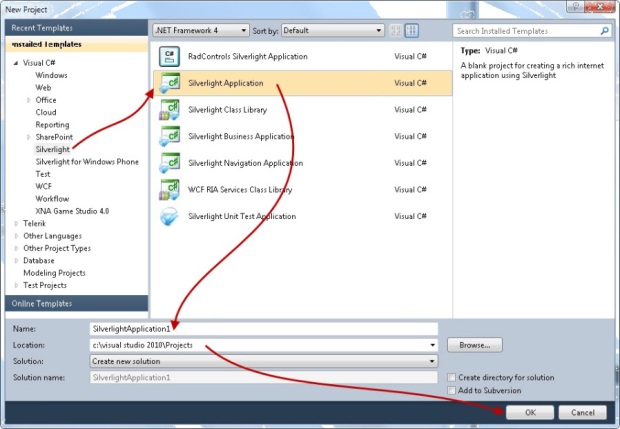Switch to medium icons view
The width and height of the screenshot is (620, 429).
coord(412,30)
